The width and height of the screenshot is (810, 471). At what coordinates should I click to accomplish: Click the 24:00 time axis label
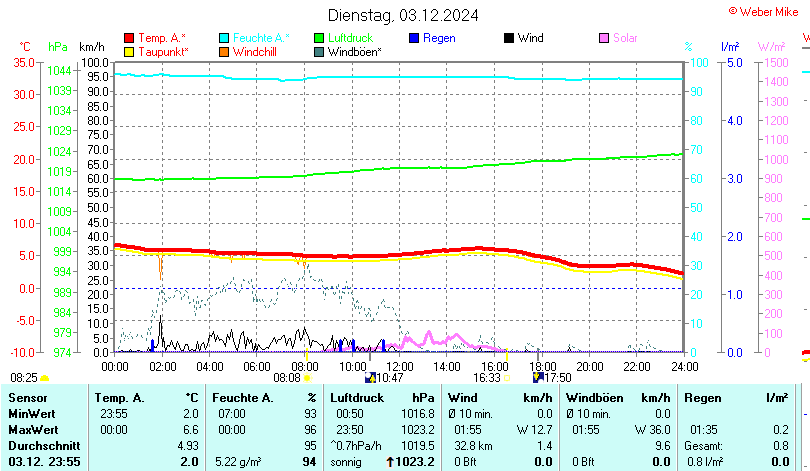pyautogui.click(x=684, y=367)
